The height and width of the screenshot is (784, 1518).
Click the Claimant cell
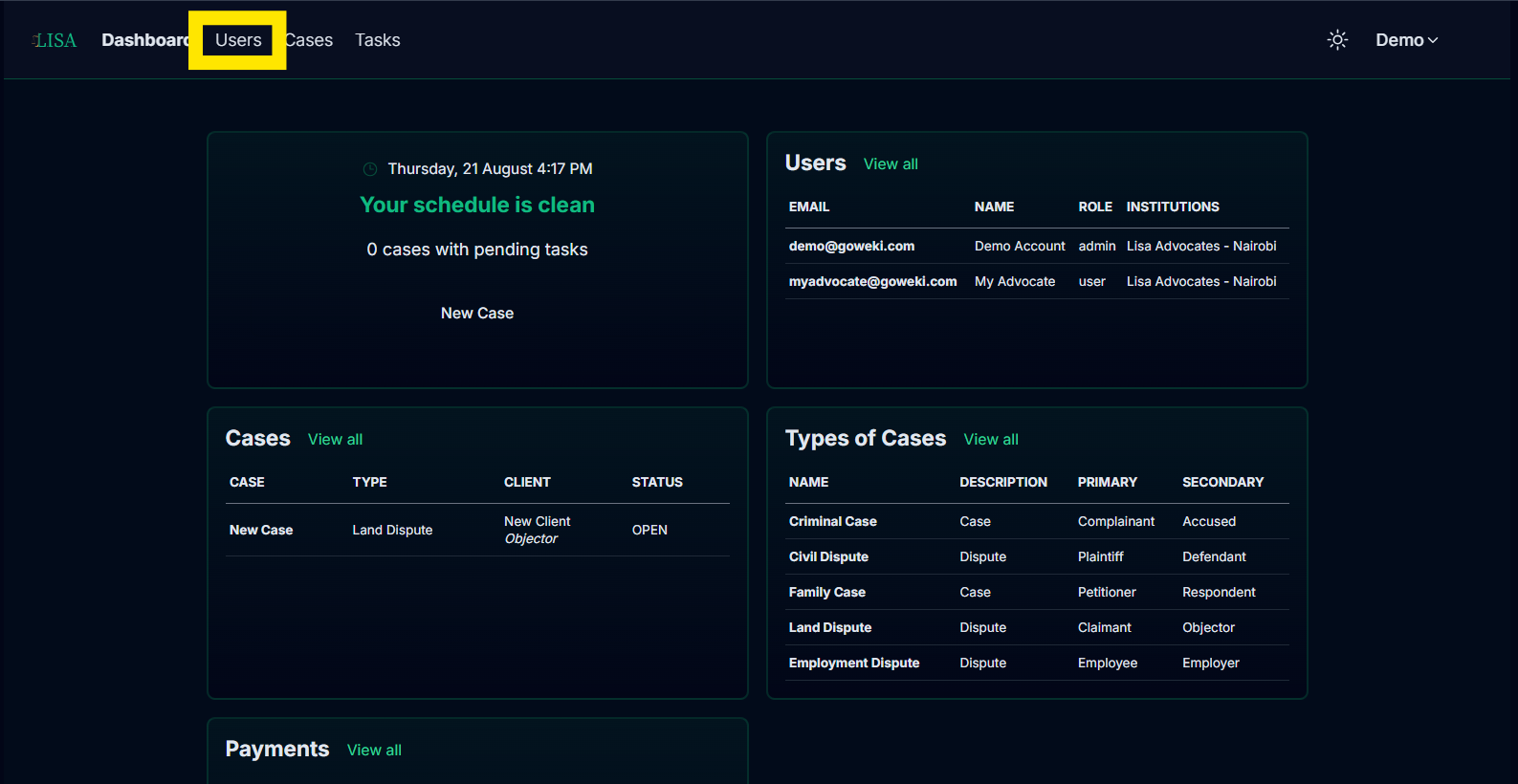pyautogui.click(x=1104, y=628)
